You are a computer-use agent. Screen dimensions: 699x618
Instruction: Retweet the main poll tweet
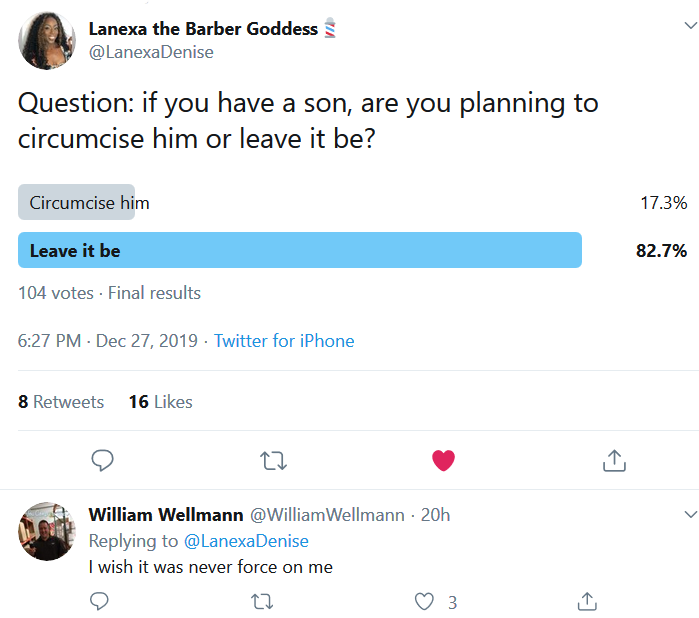click(272, 460)
